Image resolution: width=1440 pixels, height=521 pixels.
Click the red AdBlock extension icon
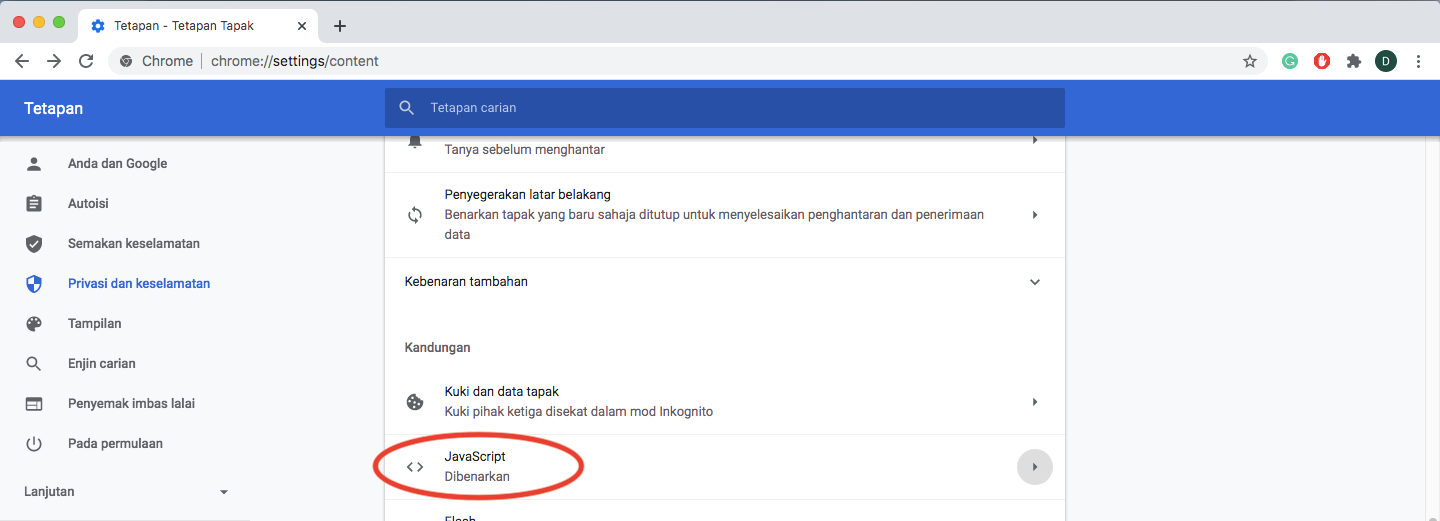(1322, 61)
